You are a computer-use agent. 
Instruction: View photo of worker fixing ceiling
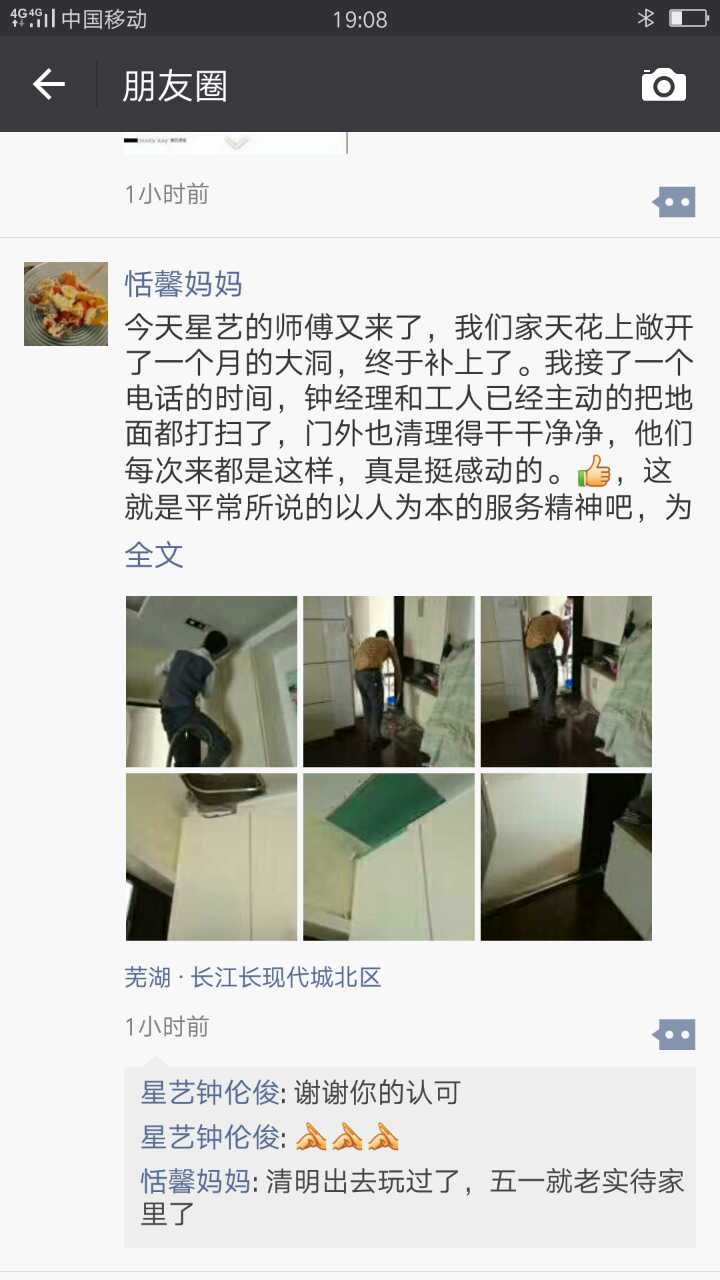click(x=212, y=681)
